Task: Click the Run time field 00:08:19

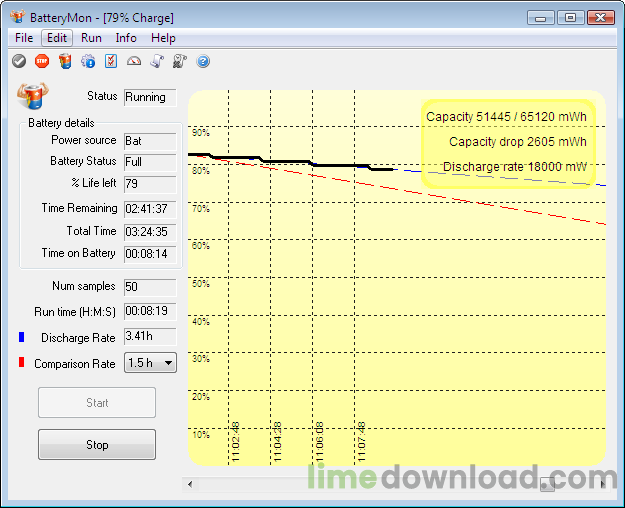Action: point(150,312)
